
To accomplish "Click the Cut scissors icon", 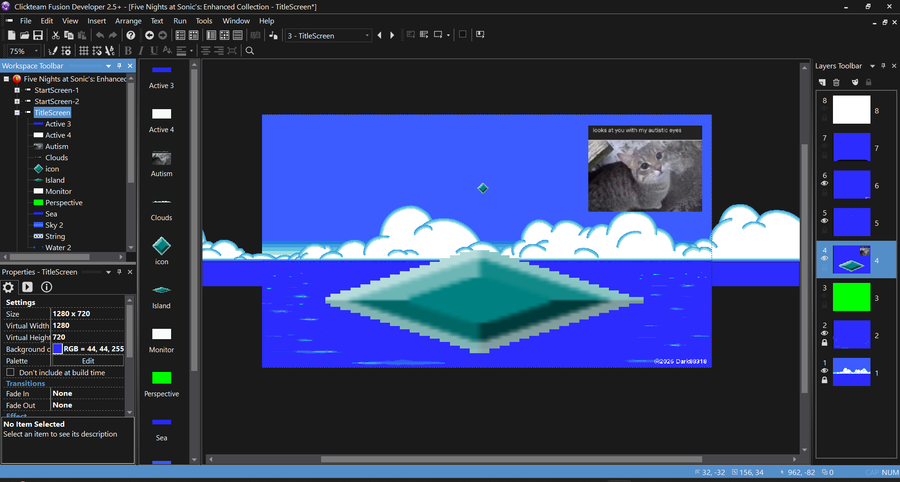I will (x=56, y=35).
